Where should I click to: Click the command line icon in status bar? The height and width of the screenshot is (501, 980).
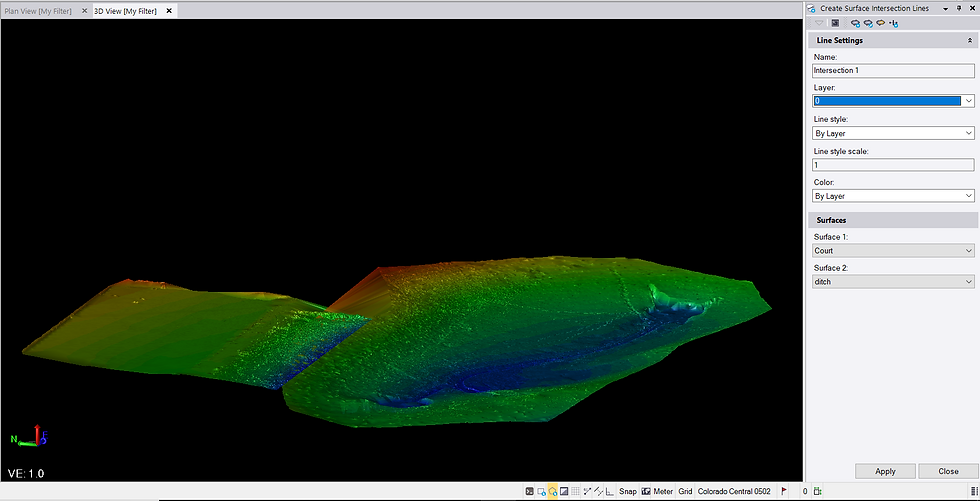tap(529, 491)
